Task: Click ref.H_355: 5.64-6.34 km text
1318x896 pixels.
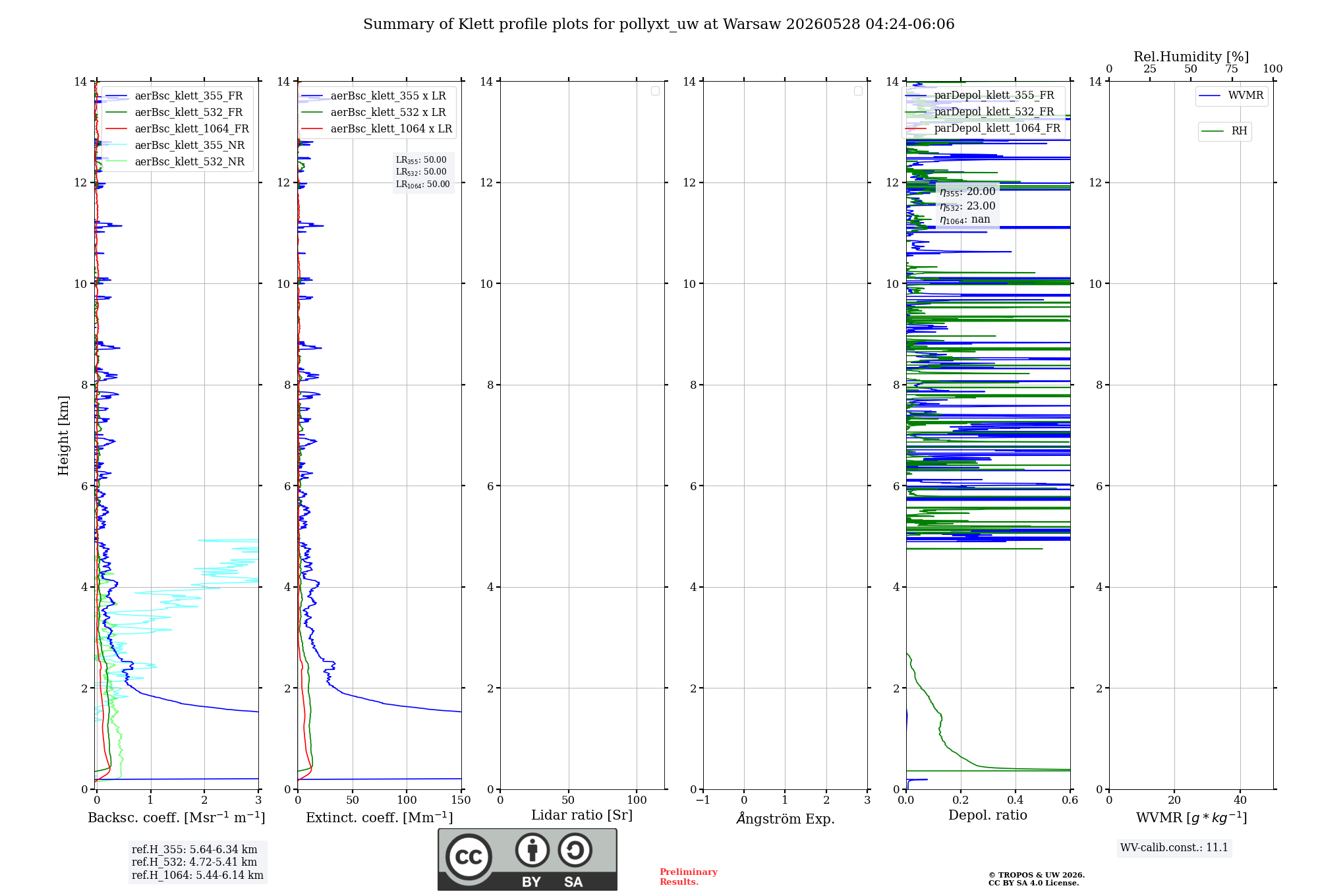Action: coord(194,850)
